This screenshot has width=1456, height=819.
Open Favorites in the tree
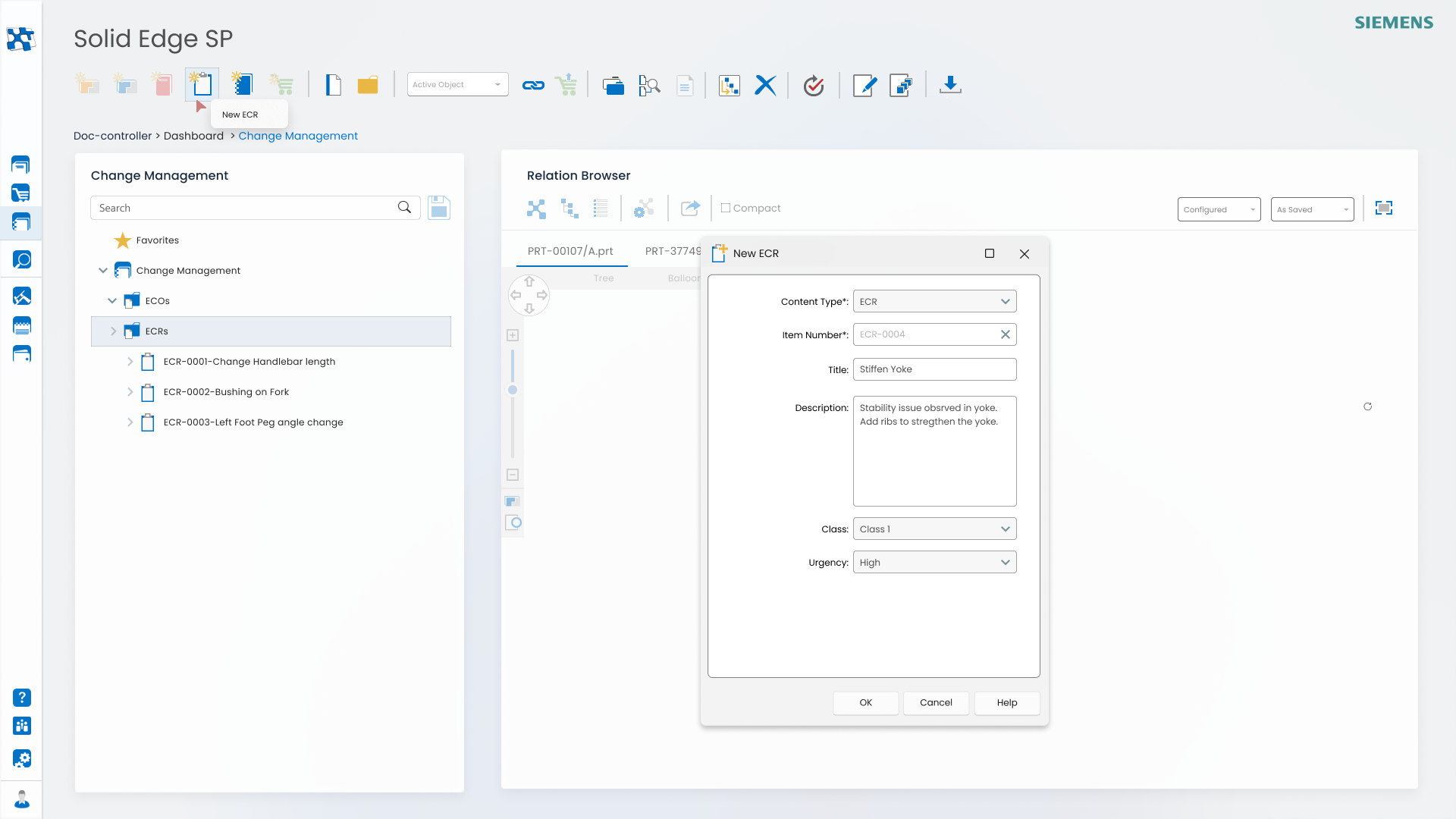tap(157, 240)
